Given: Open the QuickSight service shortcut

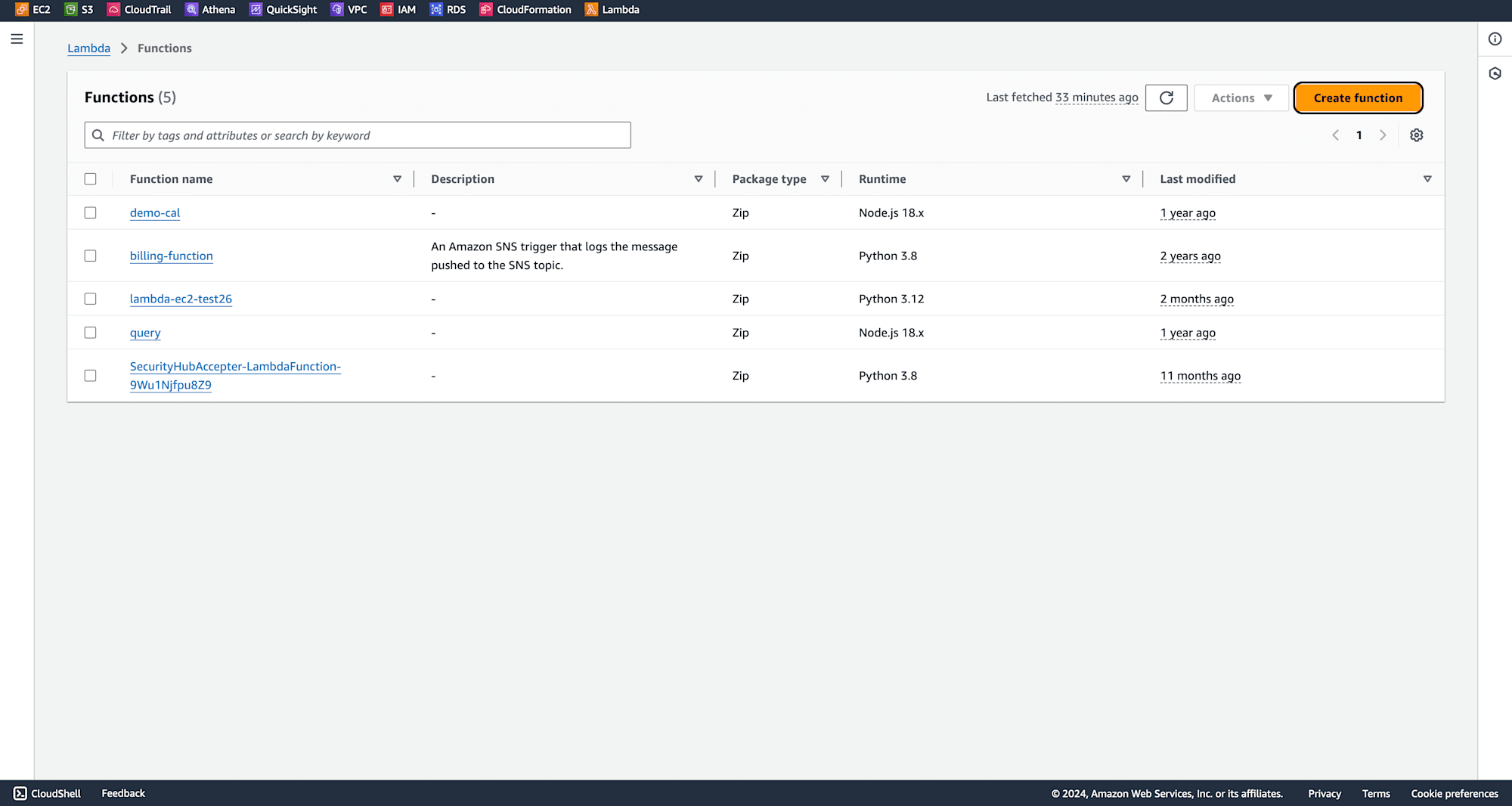Looking at the screenshot, I should click(x=283, y=10).
